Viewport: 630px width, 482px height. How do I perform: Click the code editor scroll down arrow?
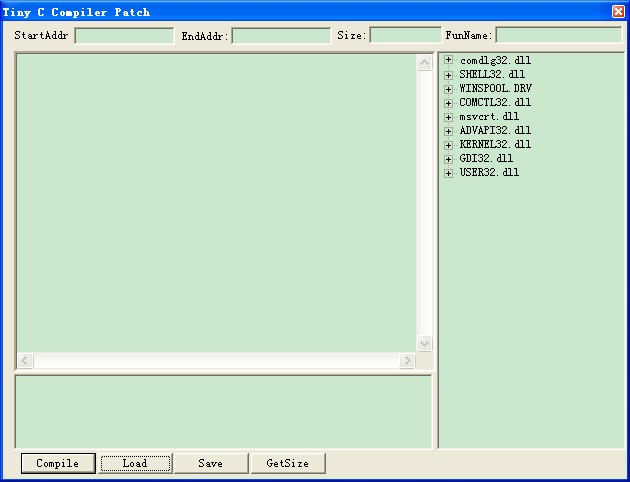[424, 343]
